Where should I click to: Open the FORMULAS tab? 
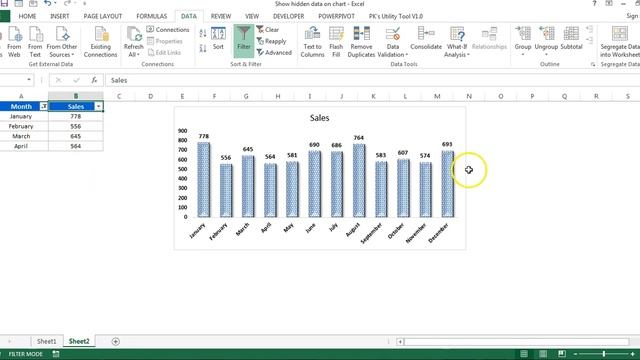pyautogui.click(x=151, y=16)
